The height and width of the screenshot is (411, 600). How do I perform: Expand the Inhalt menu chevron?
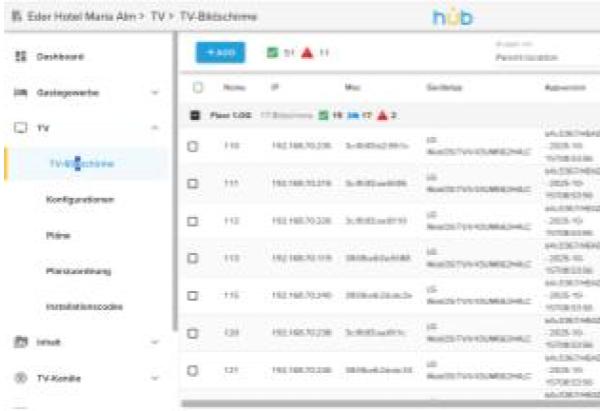point(155,342)
